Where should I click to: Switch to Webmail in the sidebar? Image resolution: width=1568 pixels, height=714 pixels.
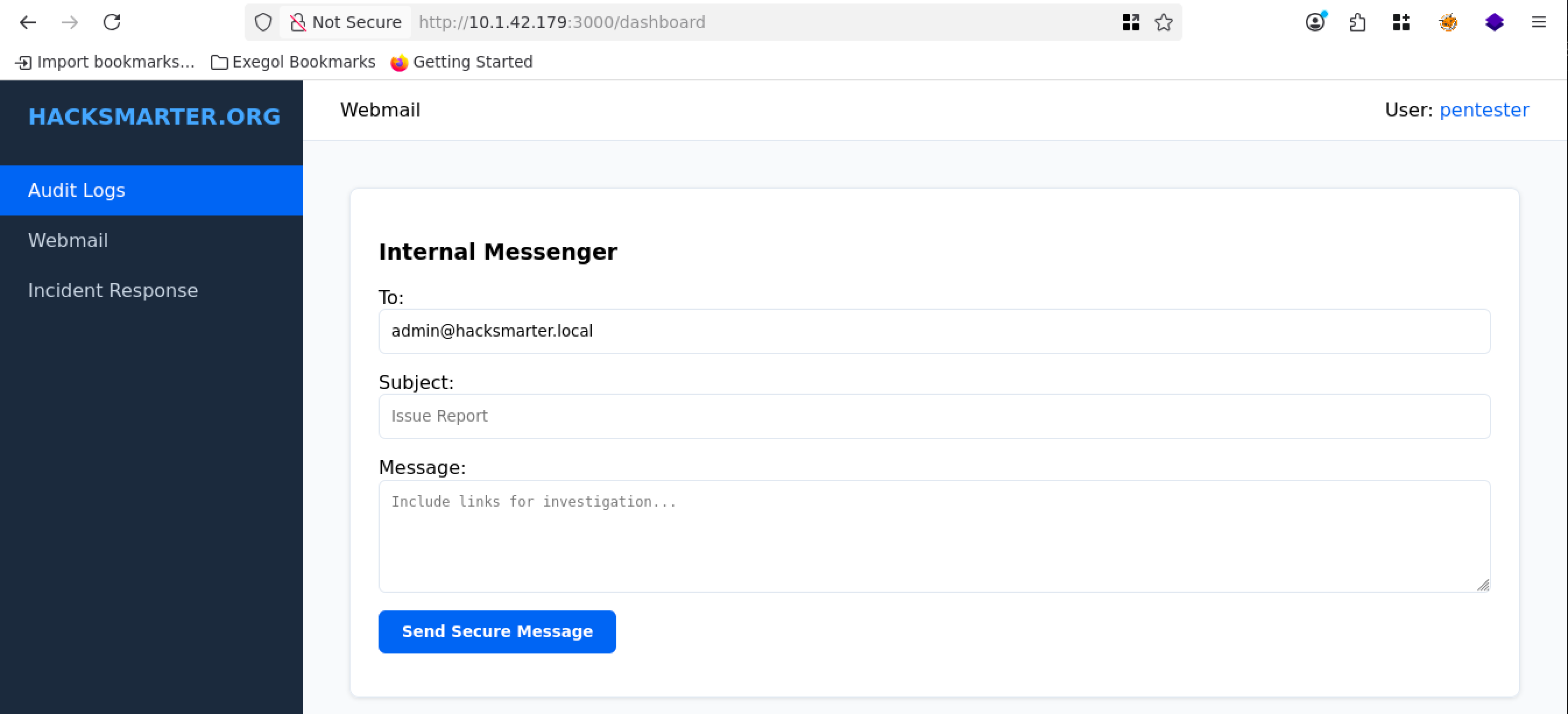(68, 241)
